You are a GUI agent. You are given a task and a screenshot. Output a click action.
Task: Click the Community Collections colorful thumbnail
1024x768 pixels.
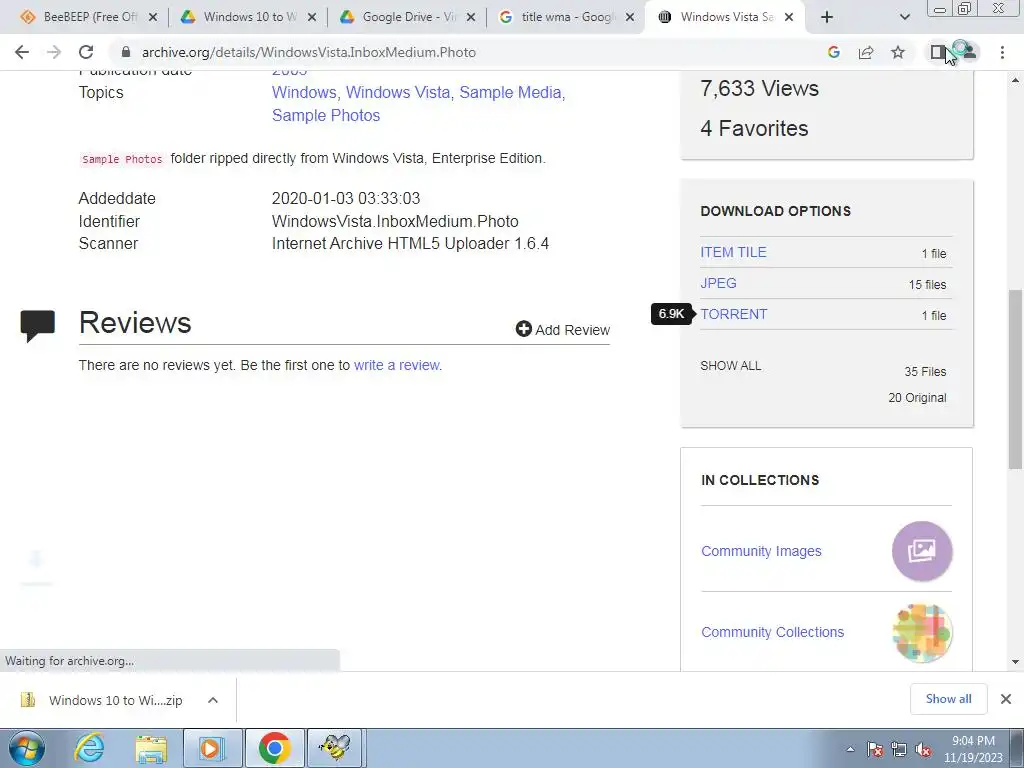tap(921, 632)
